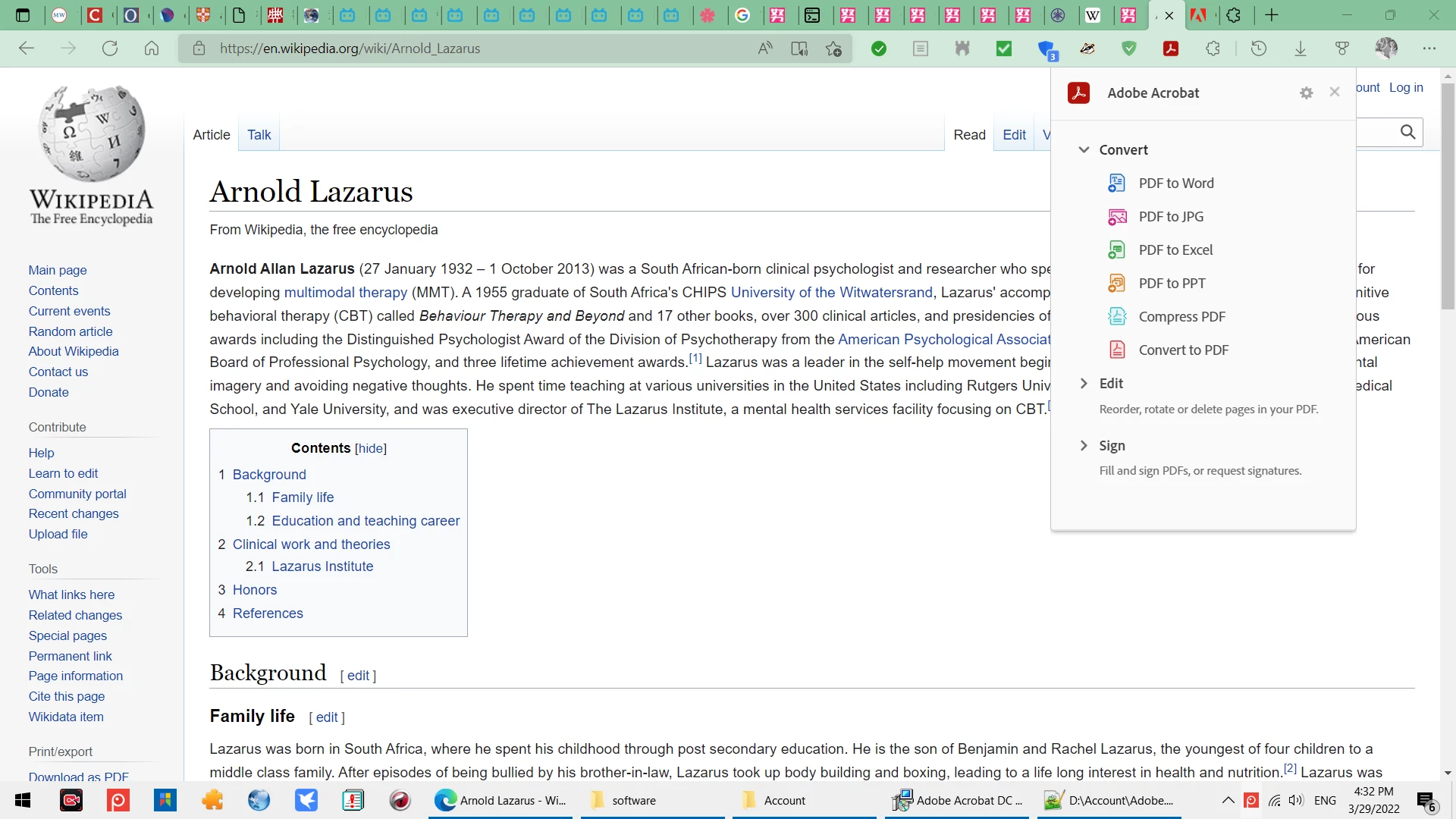Hide the Contents table
This screenshot has height=819, width=1456.
pos(370,449)
